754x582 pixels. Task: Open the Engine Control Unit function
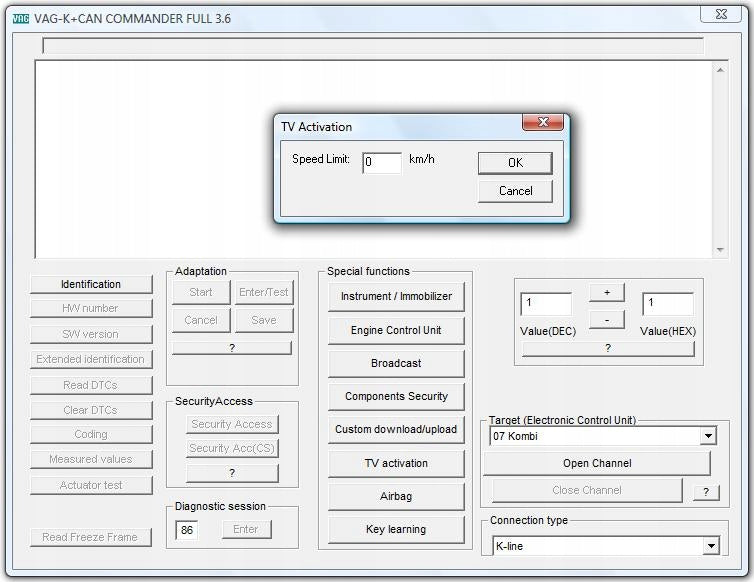click(x=396, y=330)
